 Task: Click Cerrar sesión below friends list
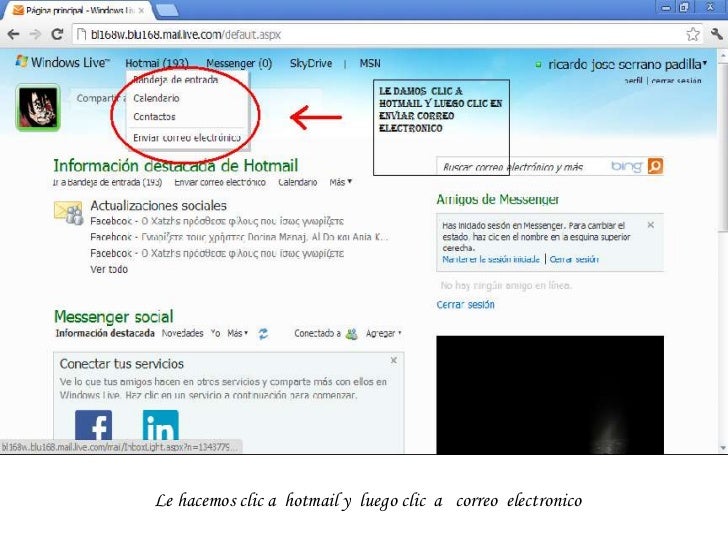465,305
